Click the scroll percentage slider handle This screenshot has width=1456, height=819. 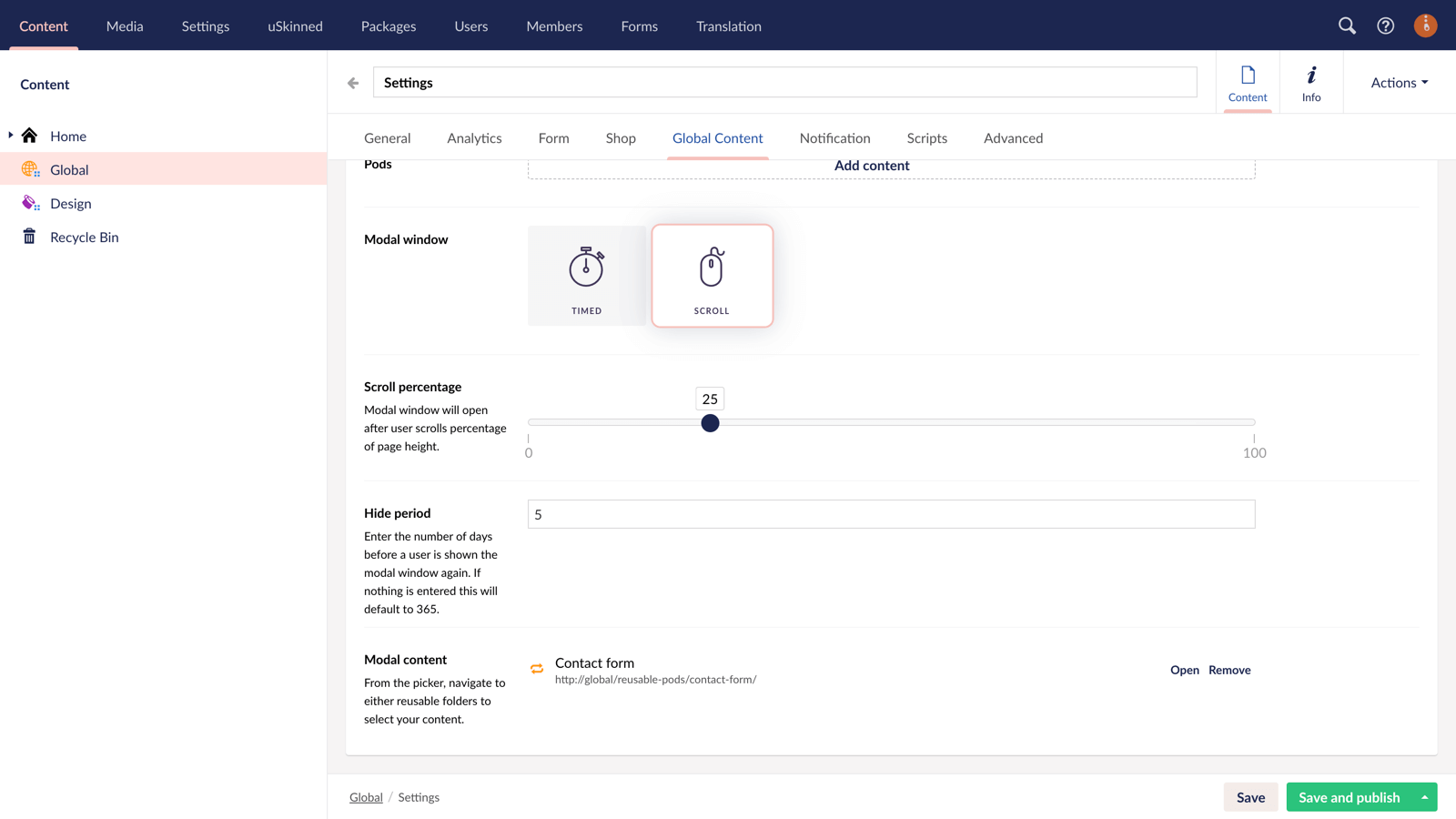[710, 423]
